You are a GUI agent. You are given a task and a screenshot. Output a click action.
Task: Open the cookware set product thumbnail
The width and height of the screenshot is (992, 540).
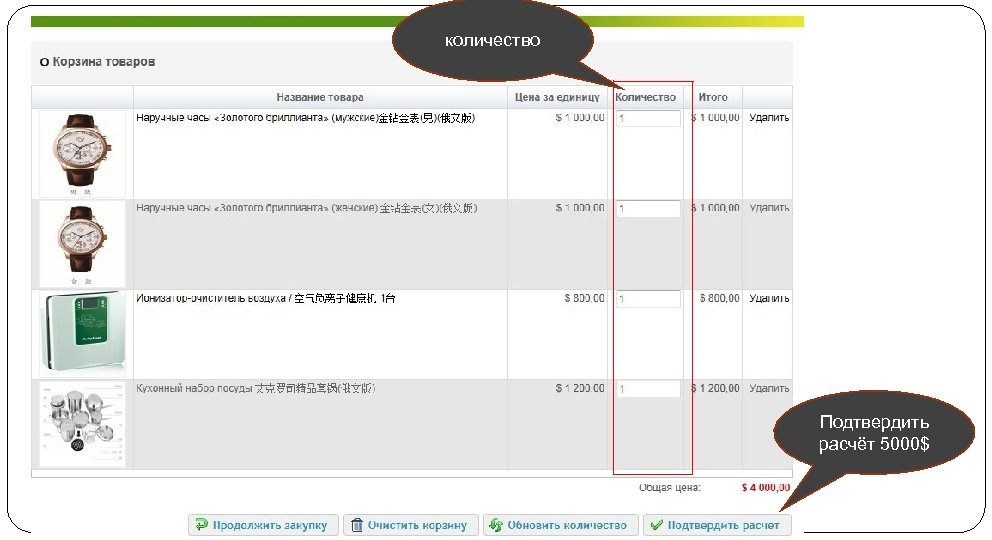82,424
